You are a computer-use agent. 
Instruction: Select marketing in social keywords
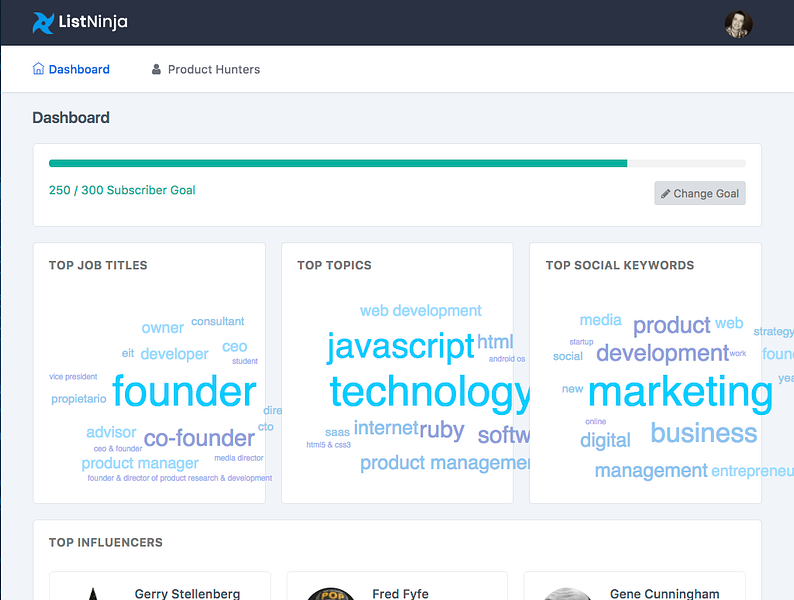point(681,392)
